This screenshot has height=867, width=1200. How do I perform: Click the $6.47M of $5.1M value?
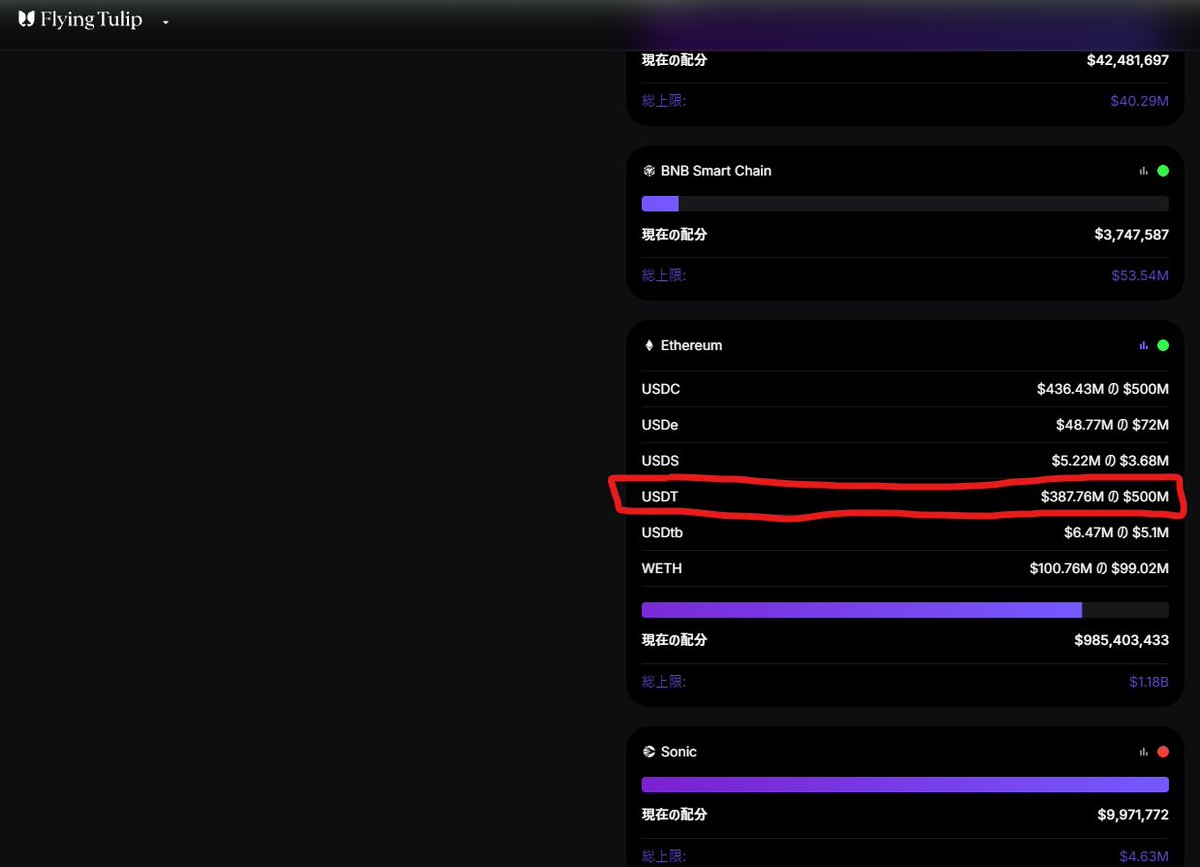(1116, 532)
